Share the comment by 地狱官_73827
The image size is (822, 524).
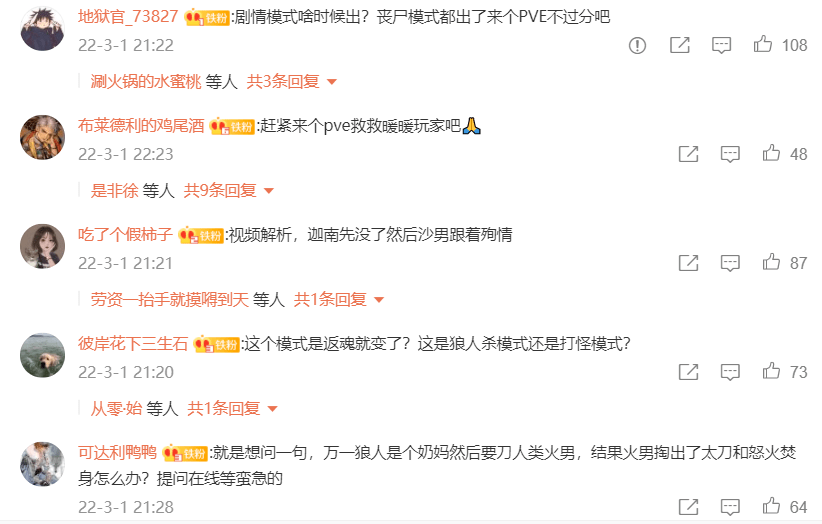point(680,45)
